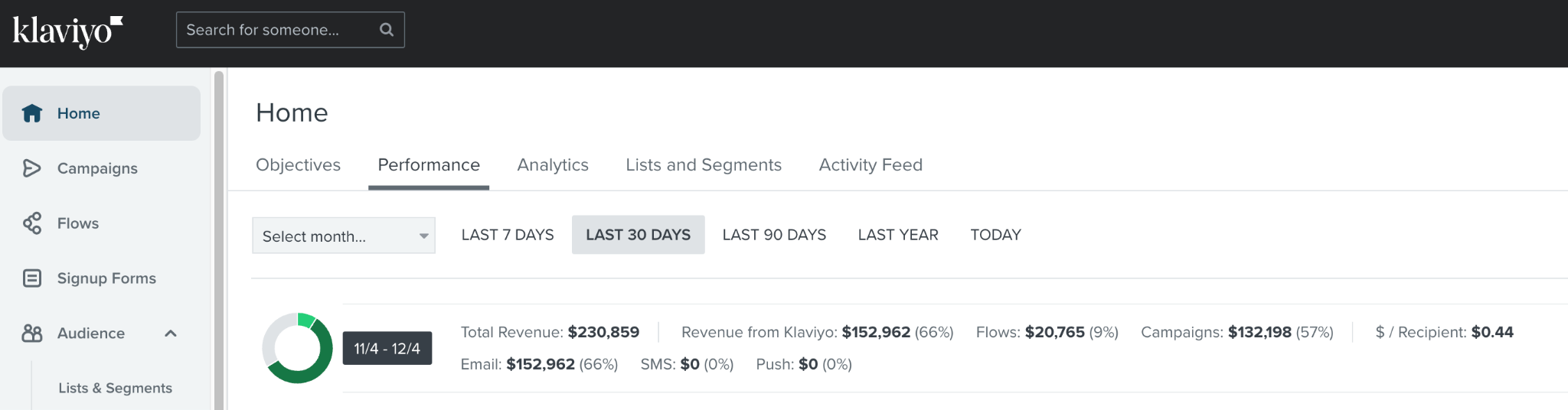1568x410 pixels.
Task: Select the Last 30 Days range
Action: pyautogui.click(x=639, y=235)
